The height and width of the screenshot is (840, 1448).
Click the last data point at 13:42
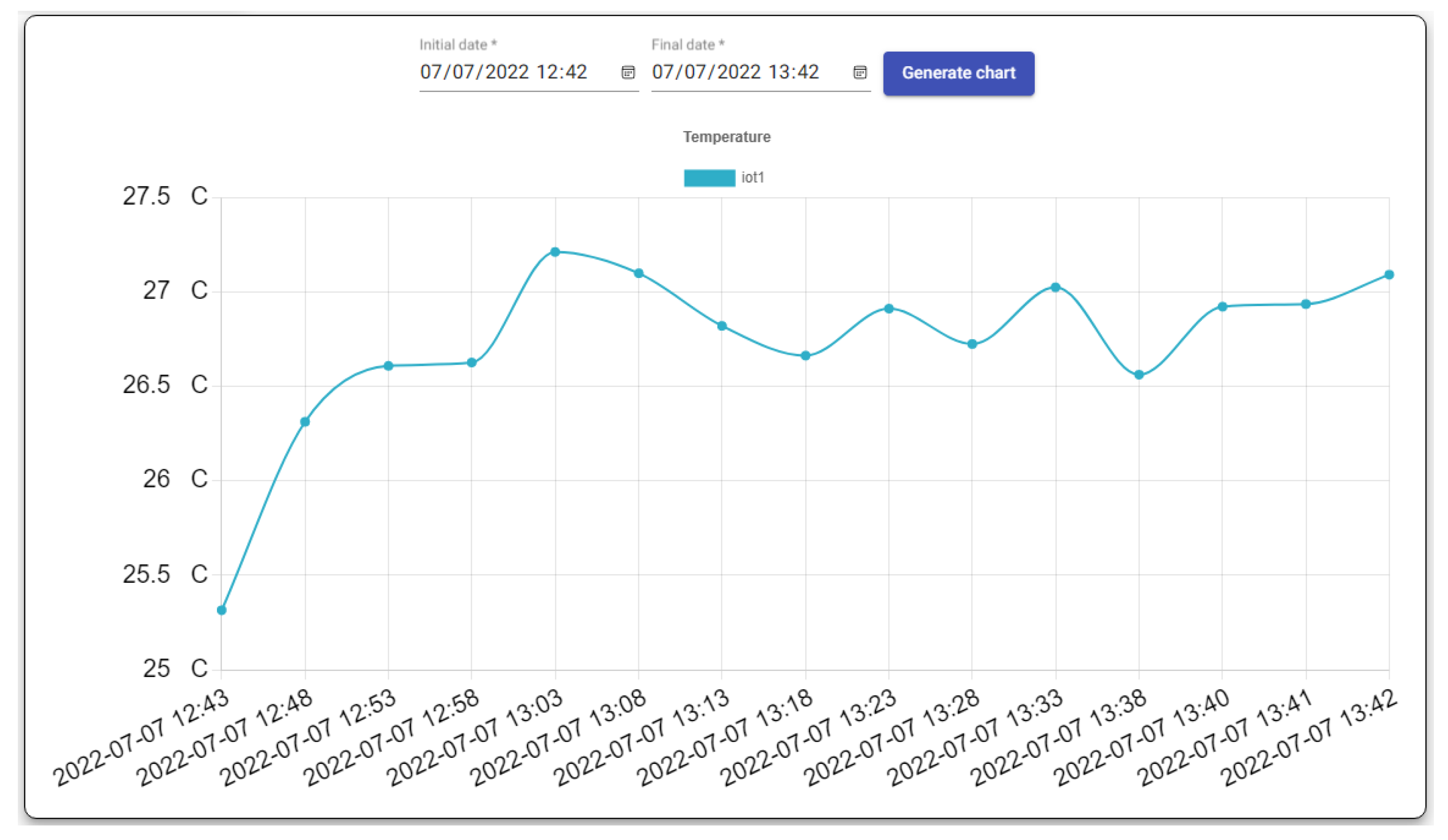point(1389,275)
